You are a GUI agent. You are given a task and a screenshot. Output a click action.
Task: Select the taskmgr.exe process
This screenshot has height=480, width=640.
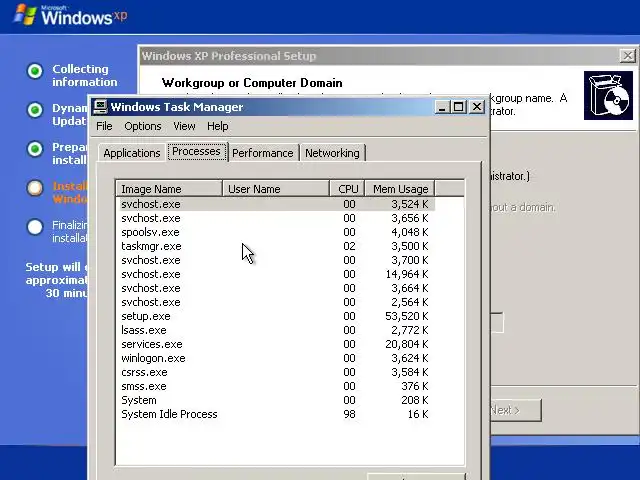[x=277, y=246]
